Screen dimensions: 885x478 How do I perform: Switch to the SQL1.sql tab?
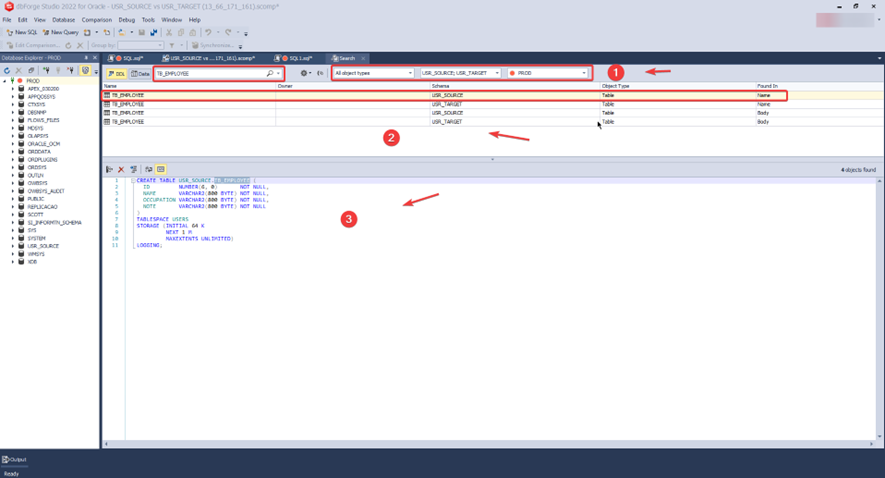(298, 58)
